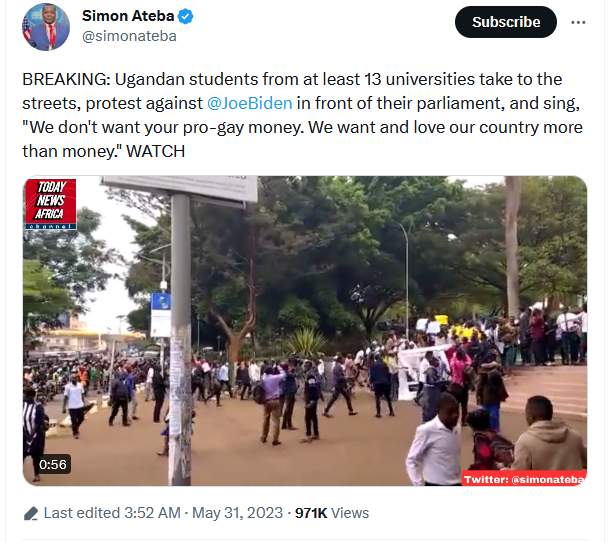616x543 pixels.
Task: Open Simon Ateba's profile avatar
Action: click(x=46, y=27)
